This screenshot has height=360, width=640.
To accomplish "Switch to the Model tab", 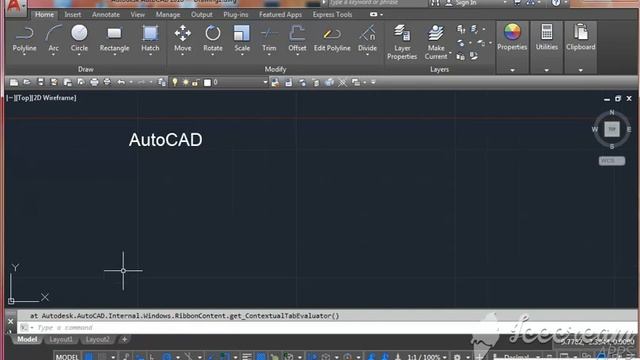I will [27, 340].
